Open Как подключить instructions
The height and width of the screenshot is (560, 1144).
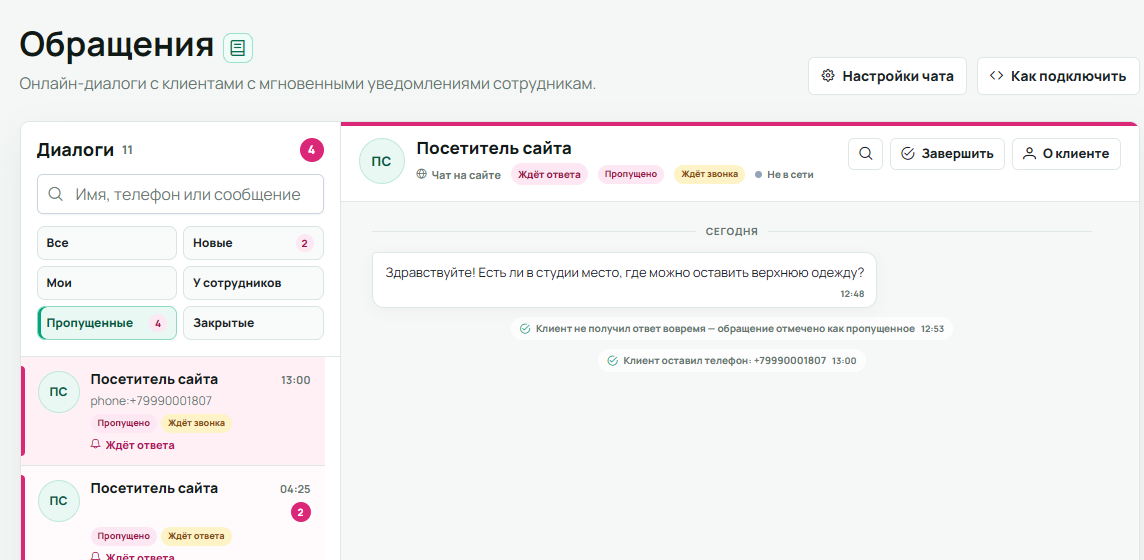1059,76
